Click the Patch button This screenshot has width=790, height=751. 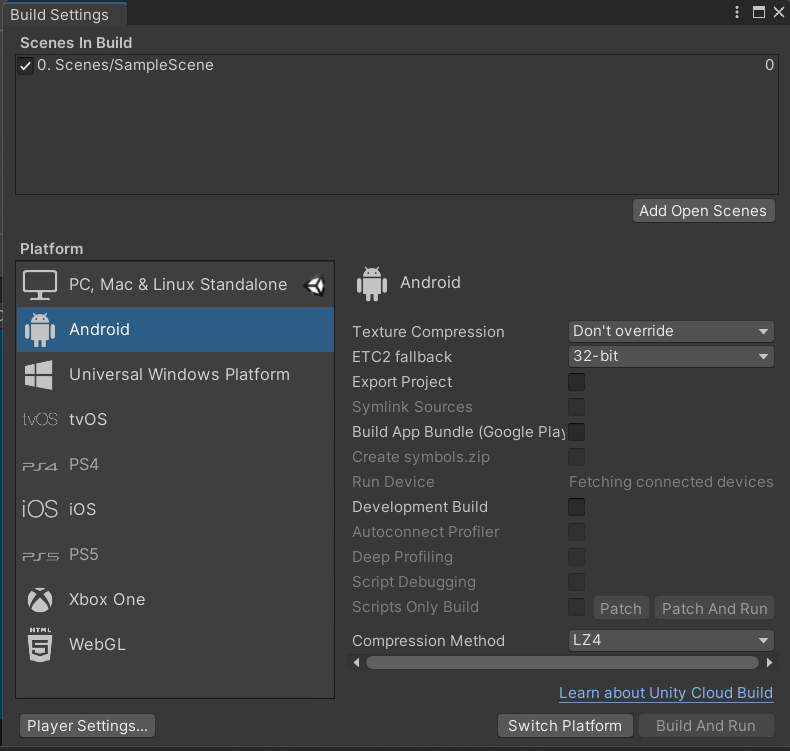621,608
